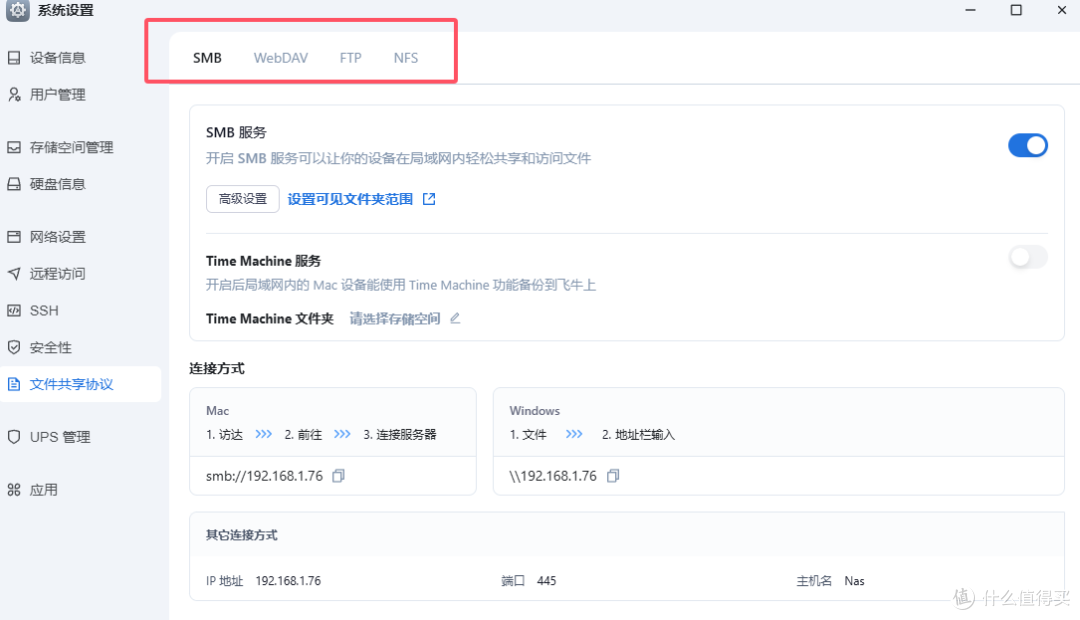Click the Windows connection heading
The height and width of the screenshot is (620, 1080).
coord(534,411)
